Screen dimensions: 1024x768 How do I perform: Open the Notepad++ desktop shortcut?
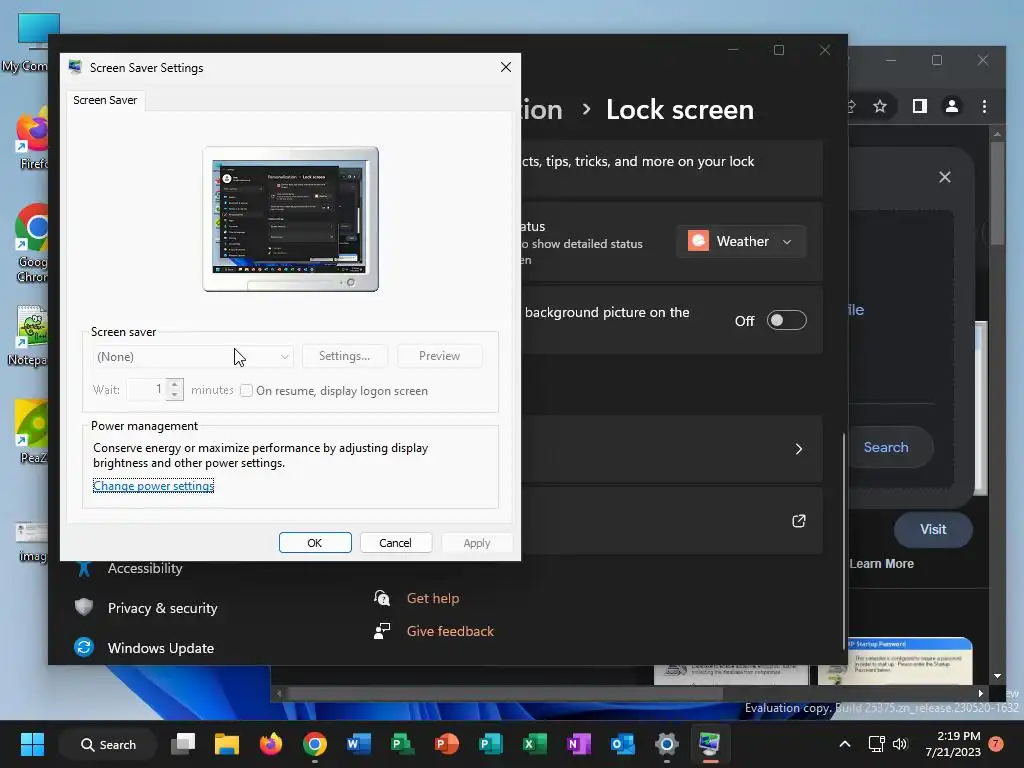pyautogui.click(x=30, y=336)
